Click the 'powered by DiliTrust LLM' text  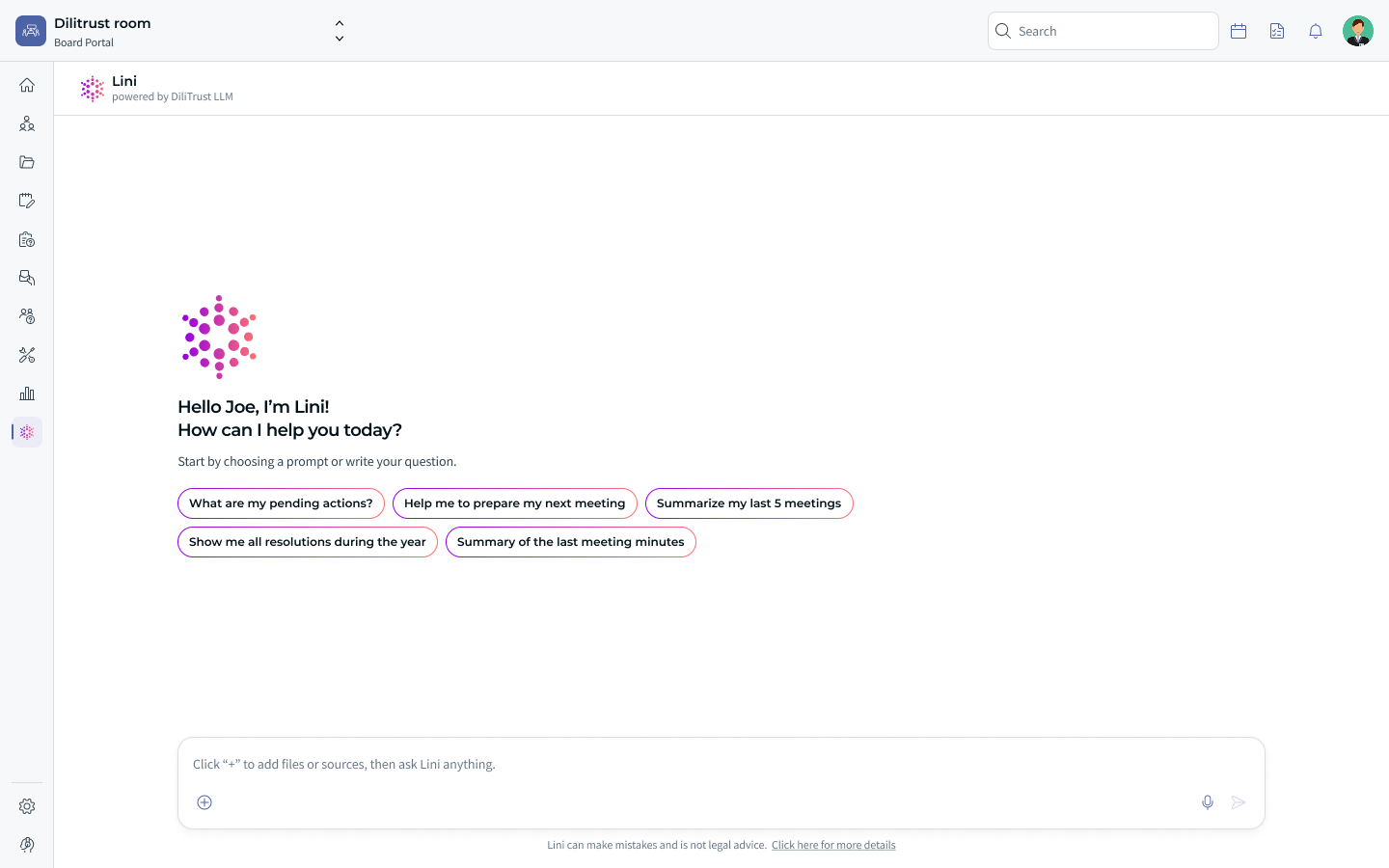173,96
